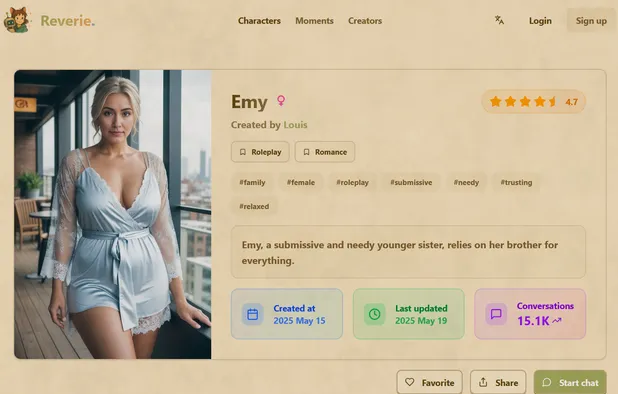Click the chat bubble icon in Conversations card
This screenshot has width=618, height=394.
tap(496, 314)
